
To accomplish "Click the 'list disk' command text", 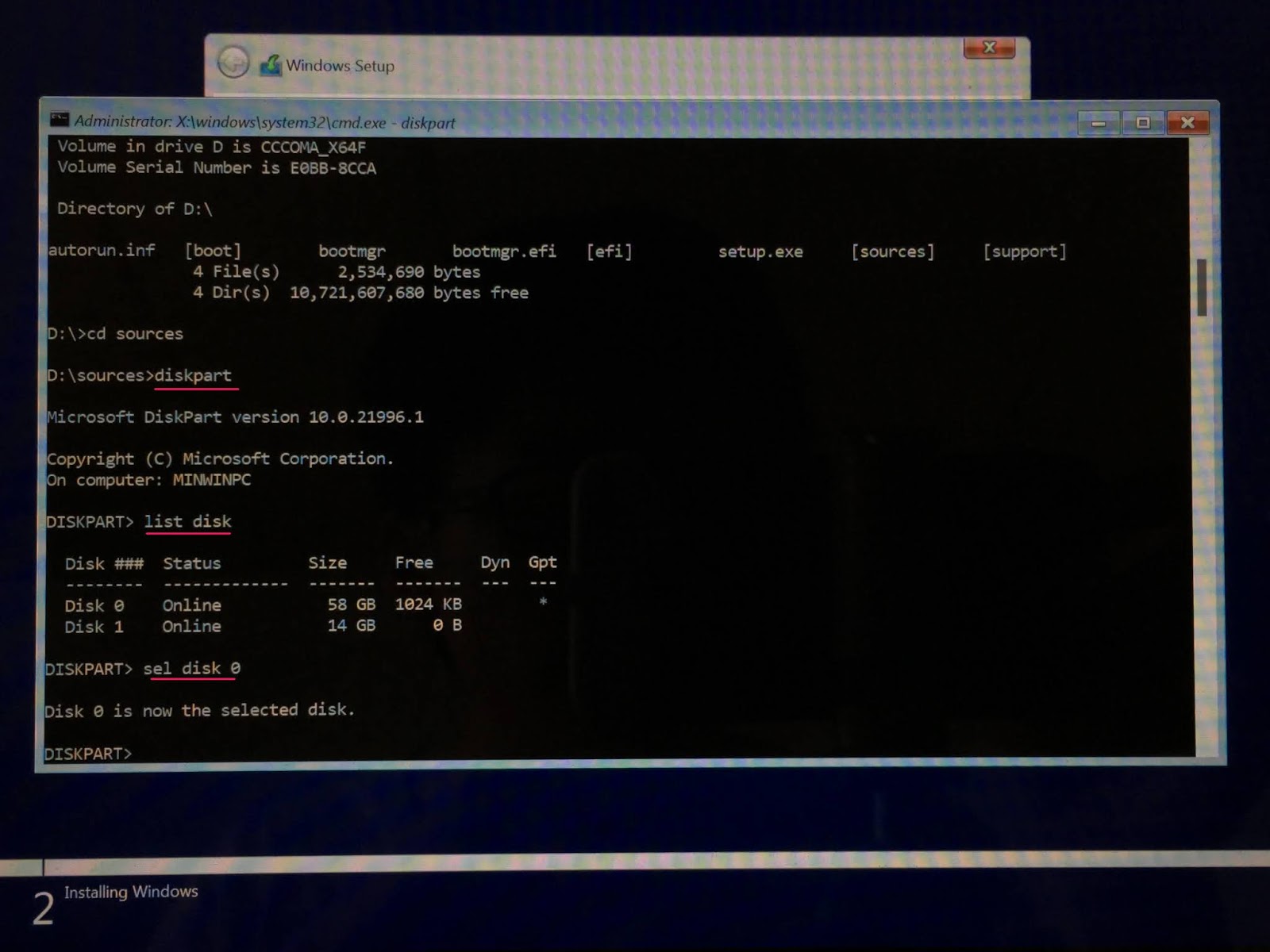I will pyautogui.click(x=187, y=521).
